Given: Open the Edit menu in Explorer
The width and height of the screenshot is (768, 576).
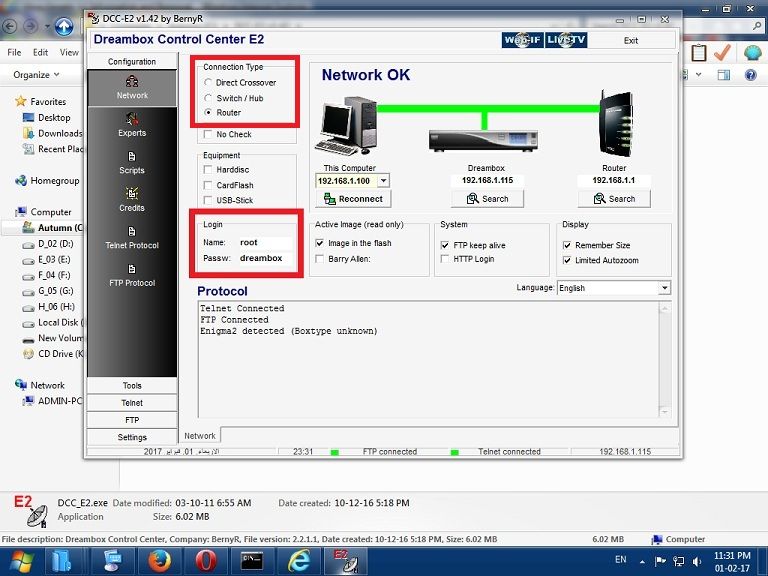Looking at the screenshot, I should tap(40, 52).
